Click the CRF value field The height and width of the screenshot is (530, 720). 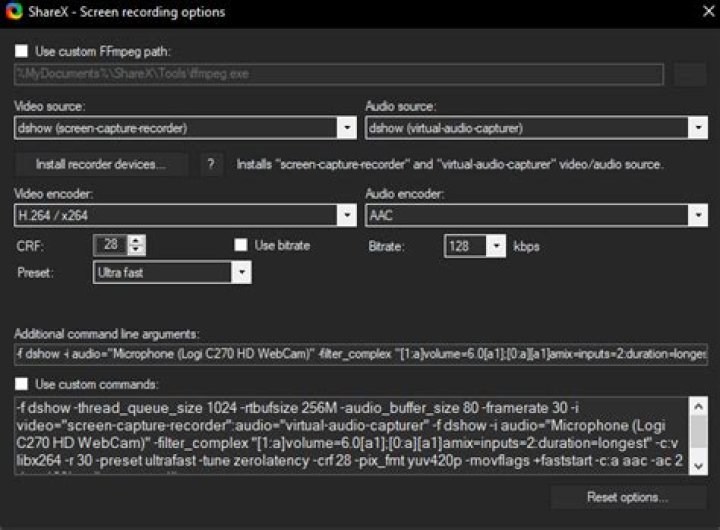[x=111, y=245]
